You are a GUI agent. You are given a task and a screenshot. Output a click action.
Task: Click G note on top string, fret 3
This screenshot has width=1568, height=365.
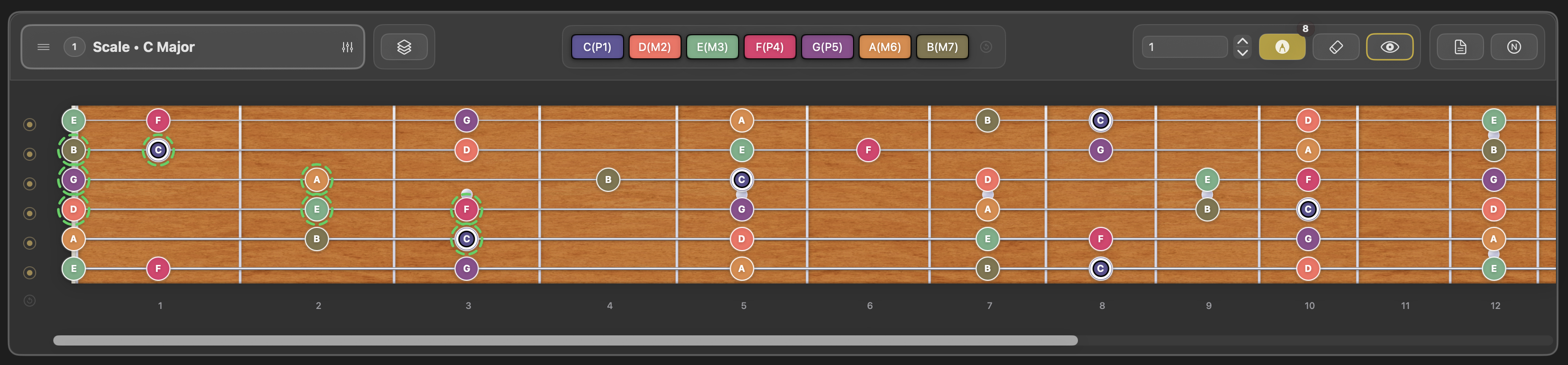point(466,120)
